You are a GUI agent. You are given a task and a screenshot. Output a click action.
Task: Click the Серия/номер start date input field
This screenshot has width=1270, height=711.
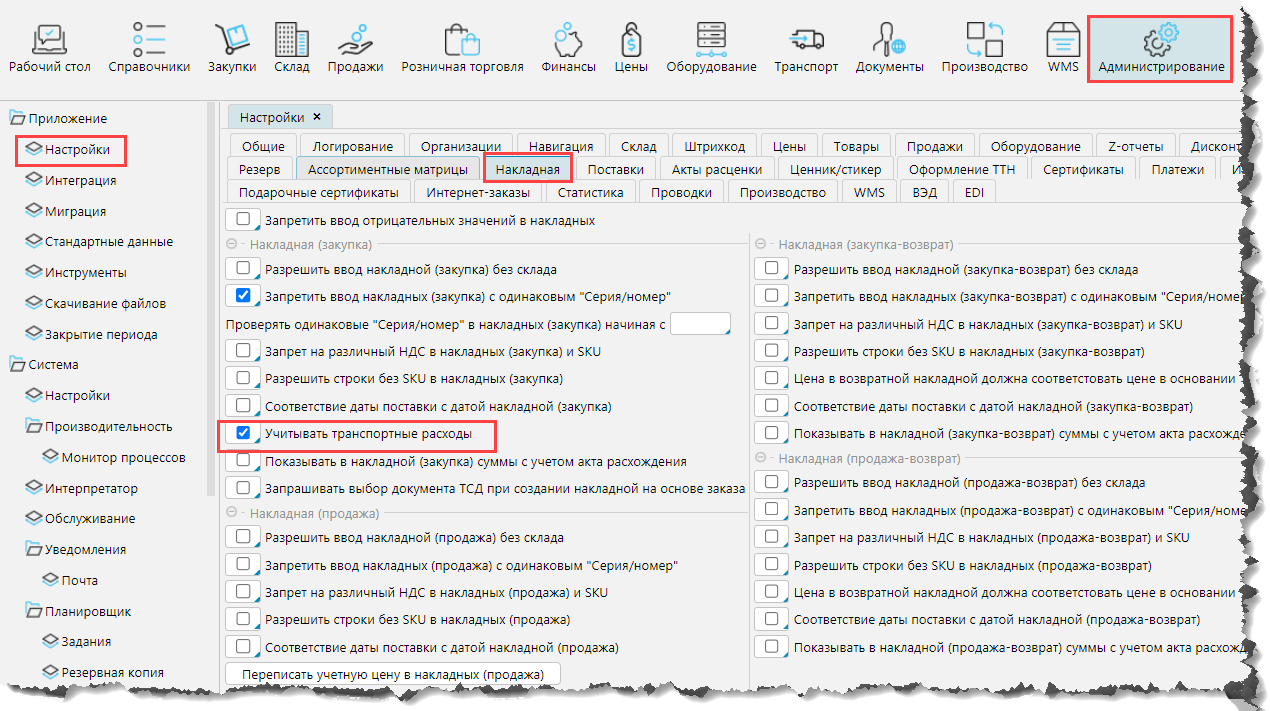(700, 324)
